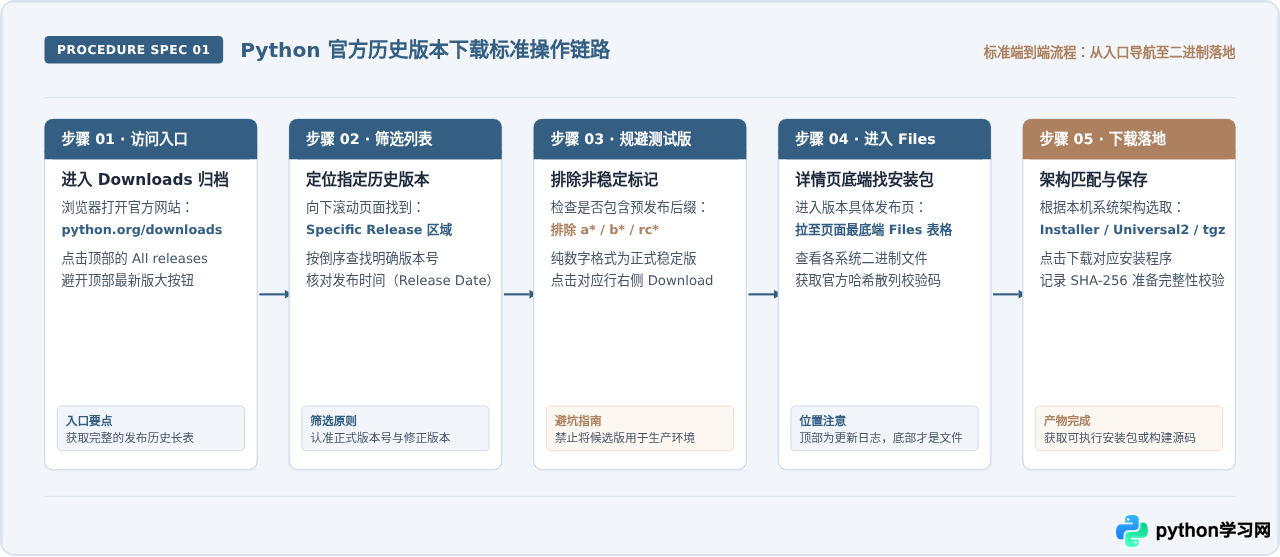
Task: Click 获取官方哈希散列校验码 line
Action: [x=868, y=280]
